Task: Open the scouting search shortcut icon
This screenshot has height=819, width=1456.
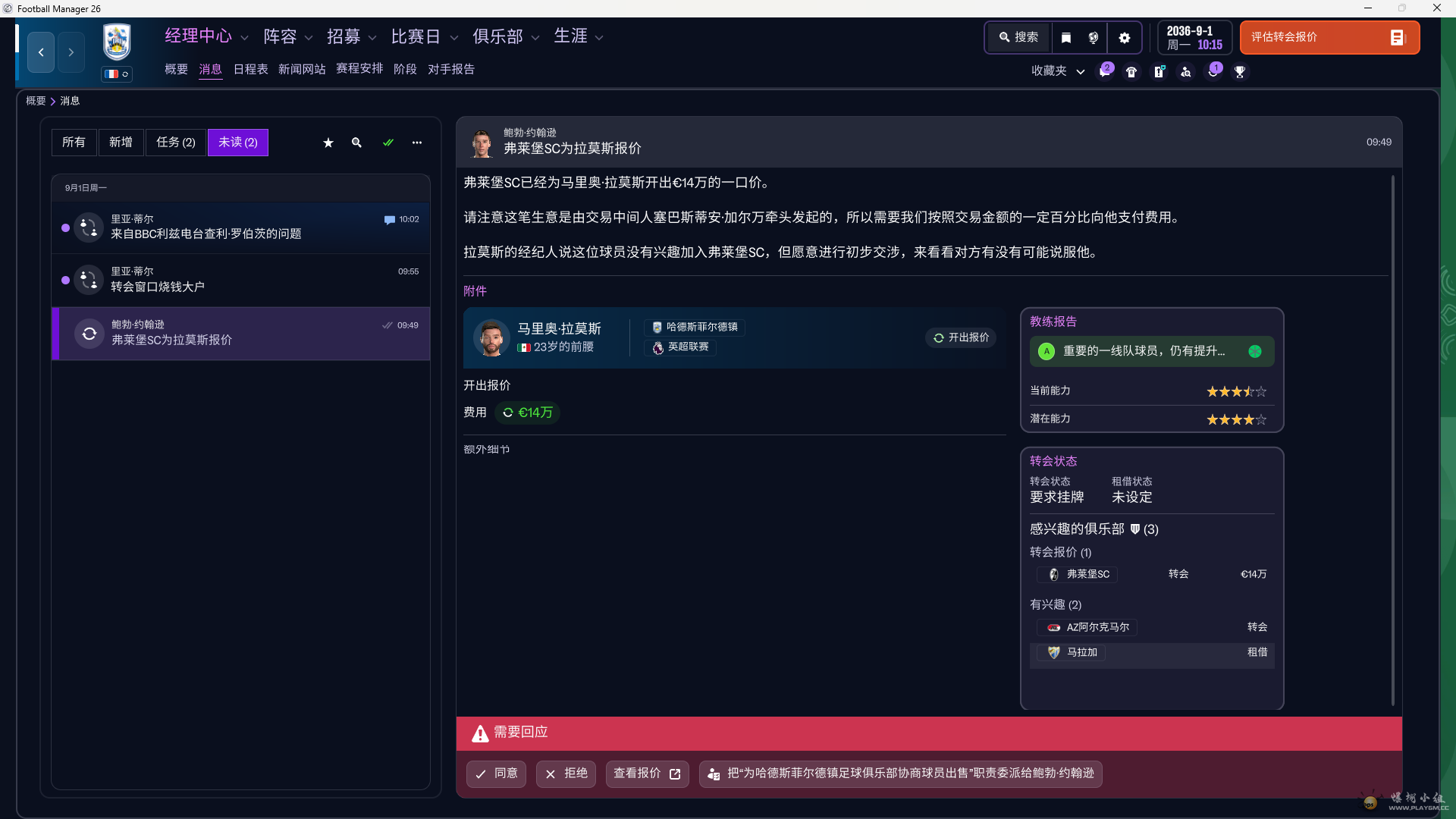Action: coord(1186,72)
